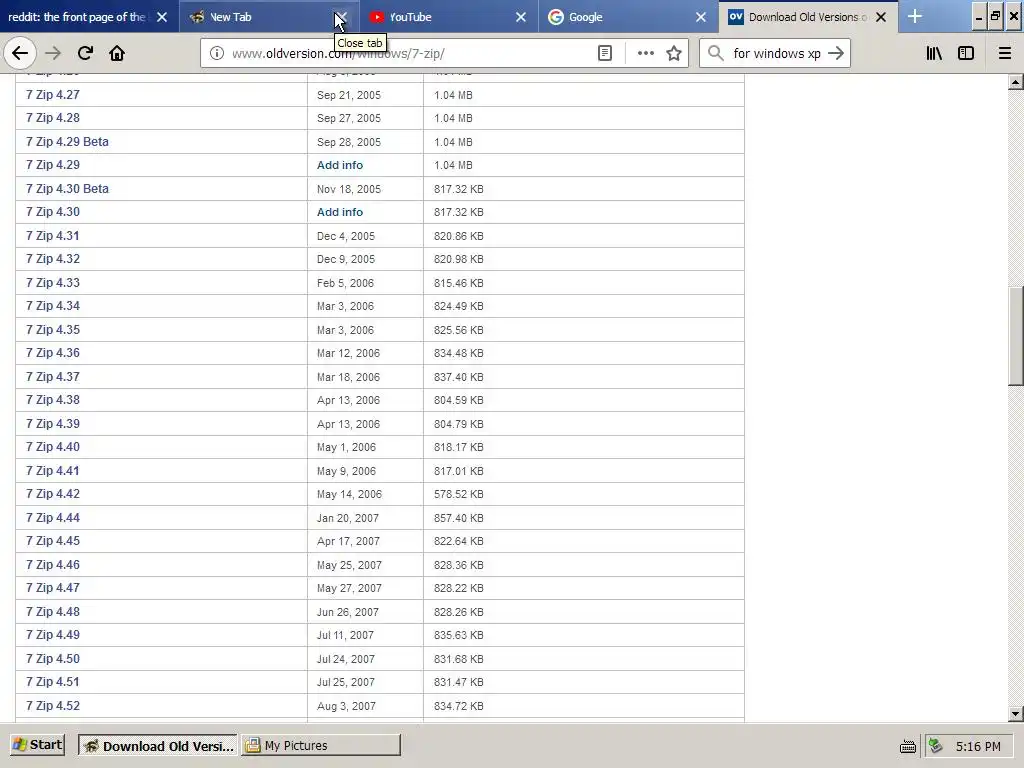Click the 5:16 PM system clock
1024x768 pixels.
(978, 746)
